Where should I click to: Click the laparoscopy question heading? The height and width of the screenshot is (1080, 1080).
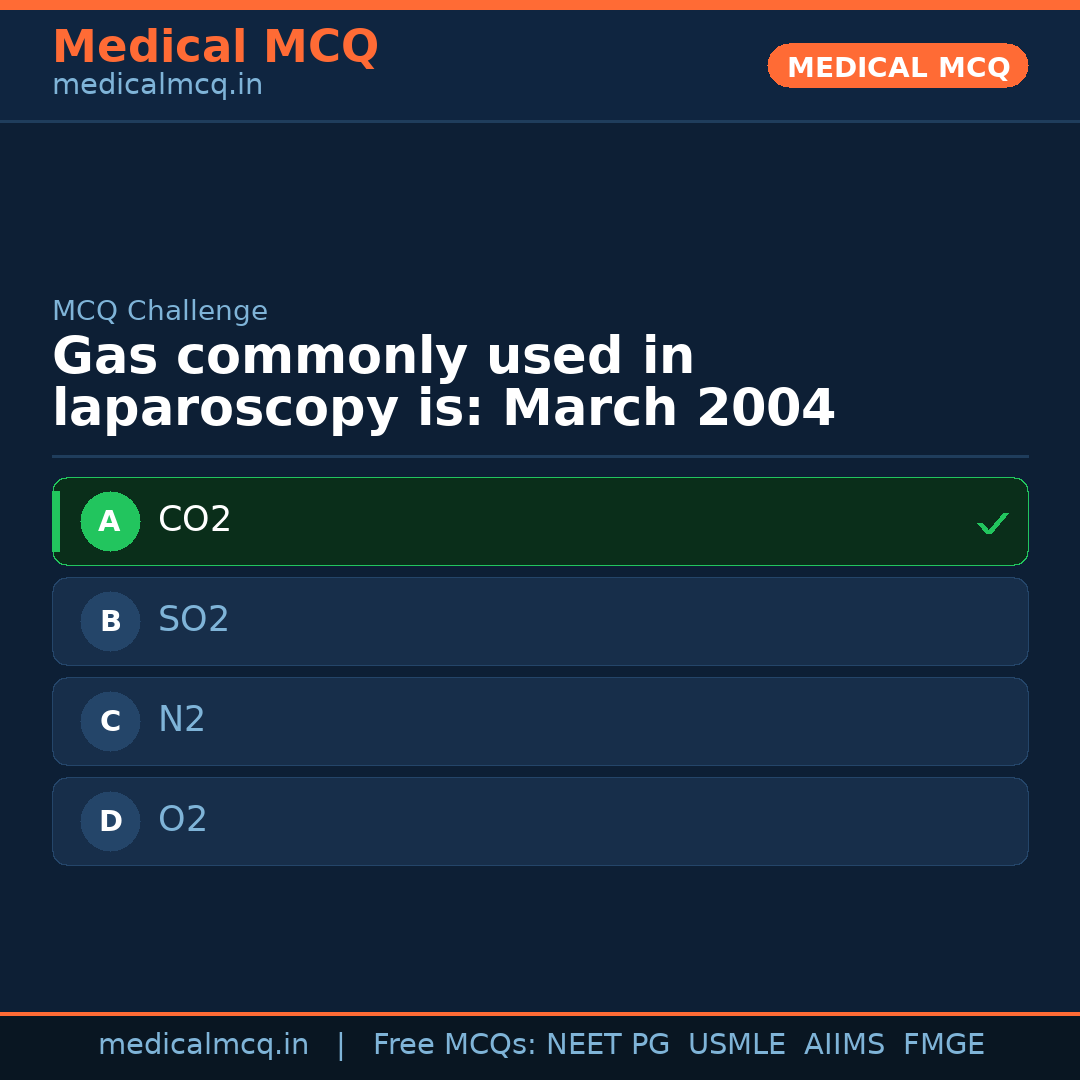pos(443,383)
